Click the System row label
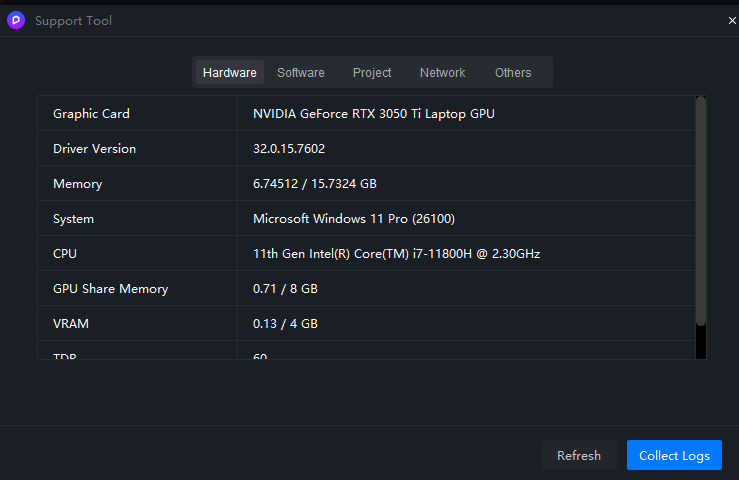Image resolution: width=739 pixels, height=480 pixels. tap(74, 219)
